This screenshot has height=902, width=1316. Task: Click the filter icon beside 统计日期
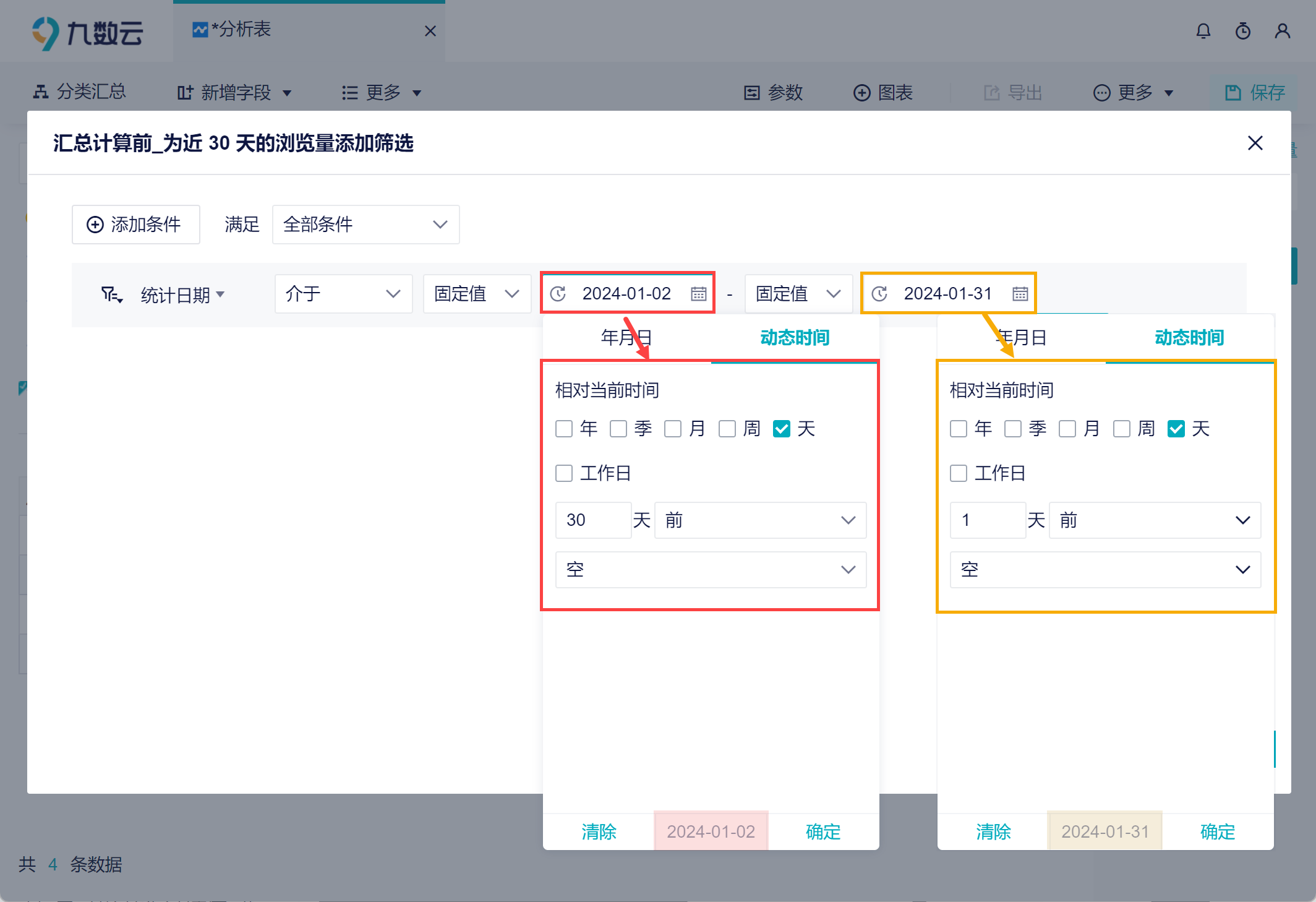click(111, 294)
